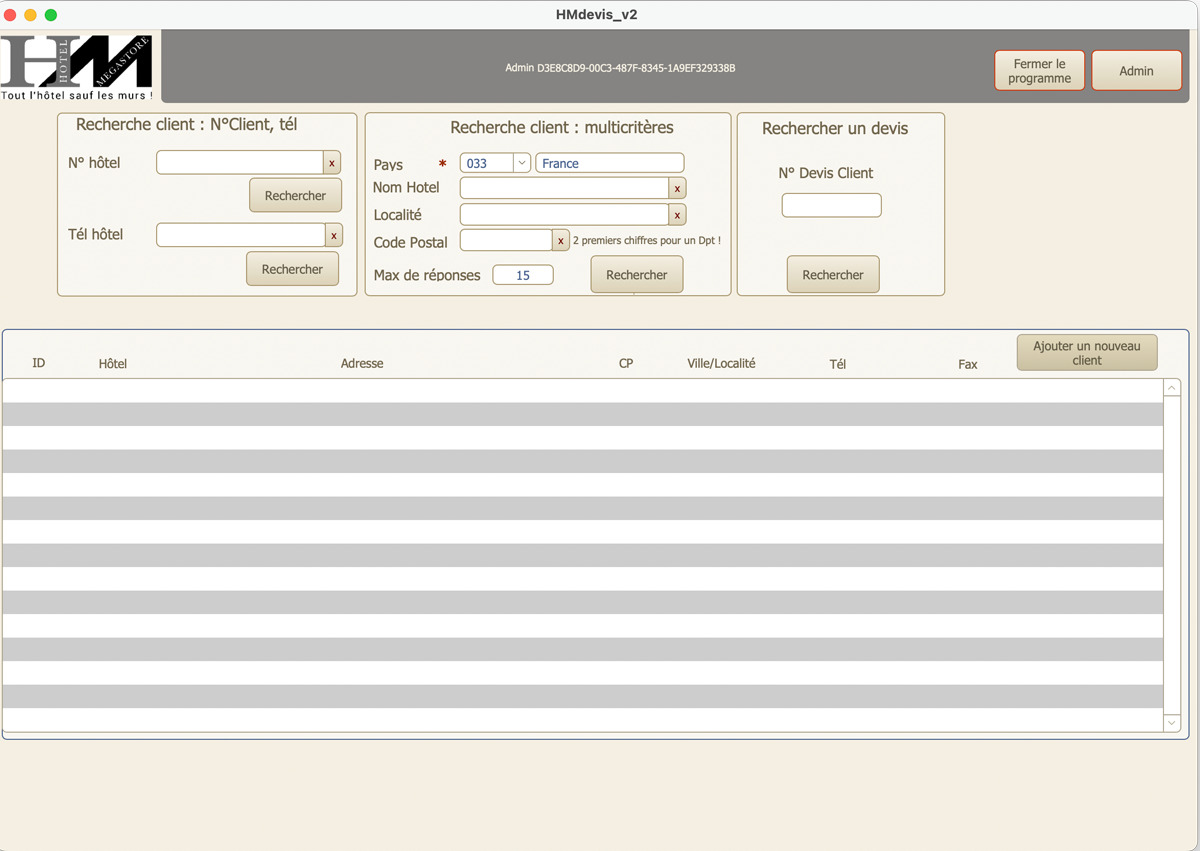
Task: Click the Max de réponses field
Action: (523, 275)
